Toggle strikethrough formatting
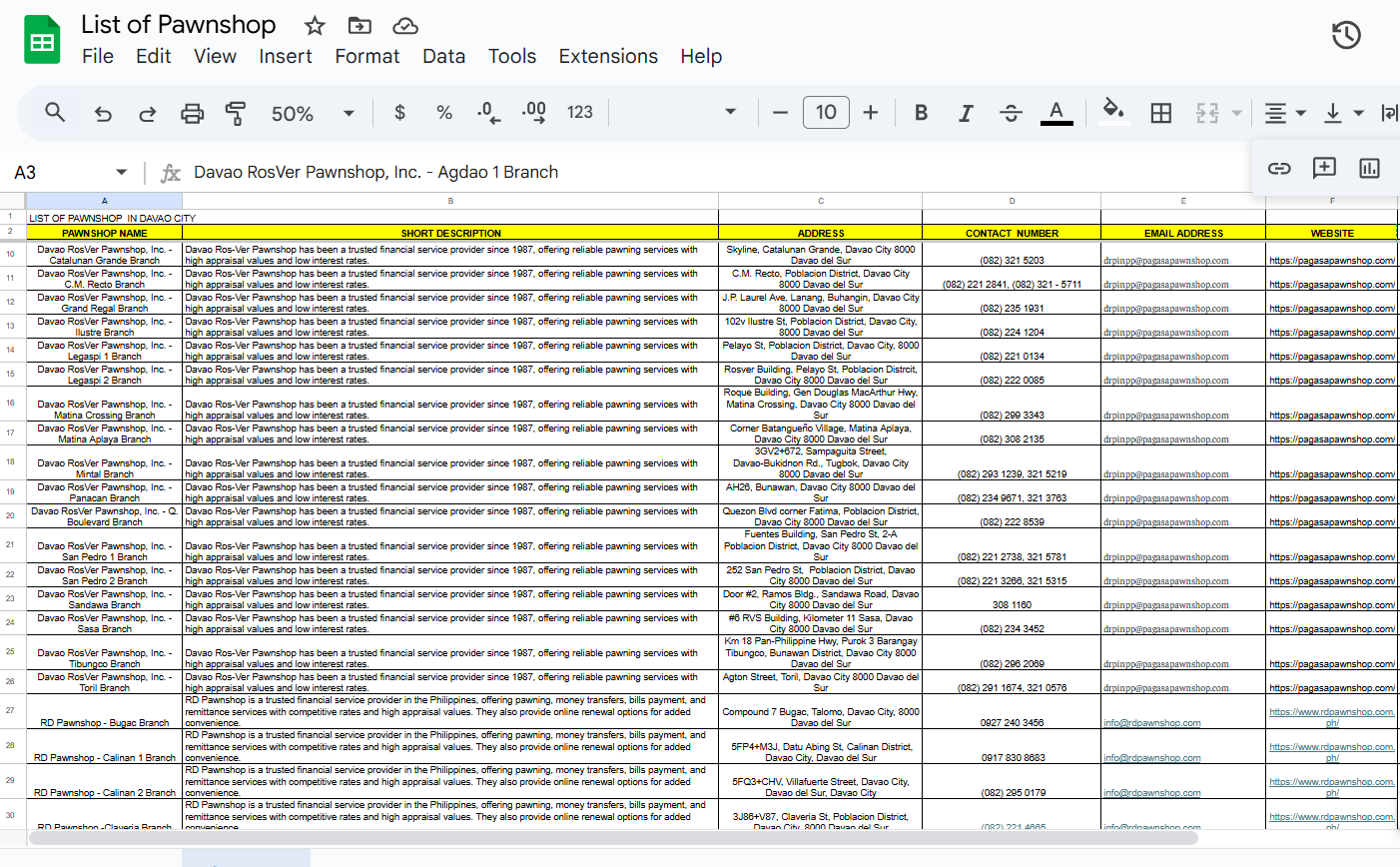This screenshot has width=1400, height=867. 1011,113
